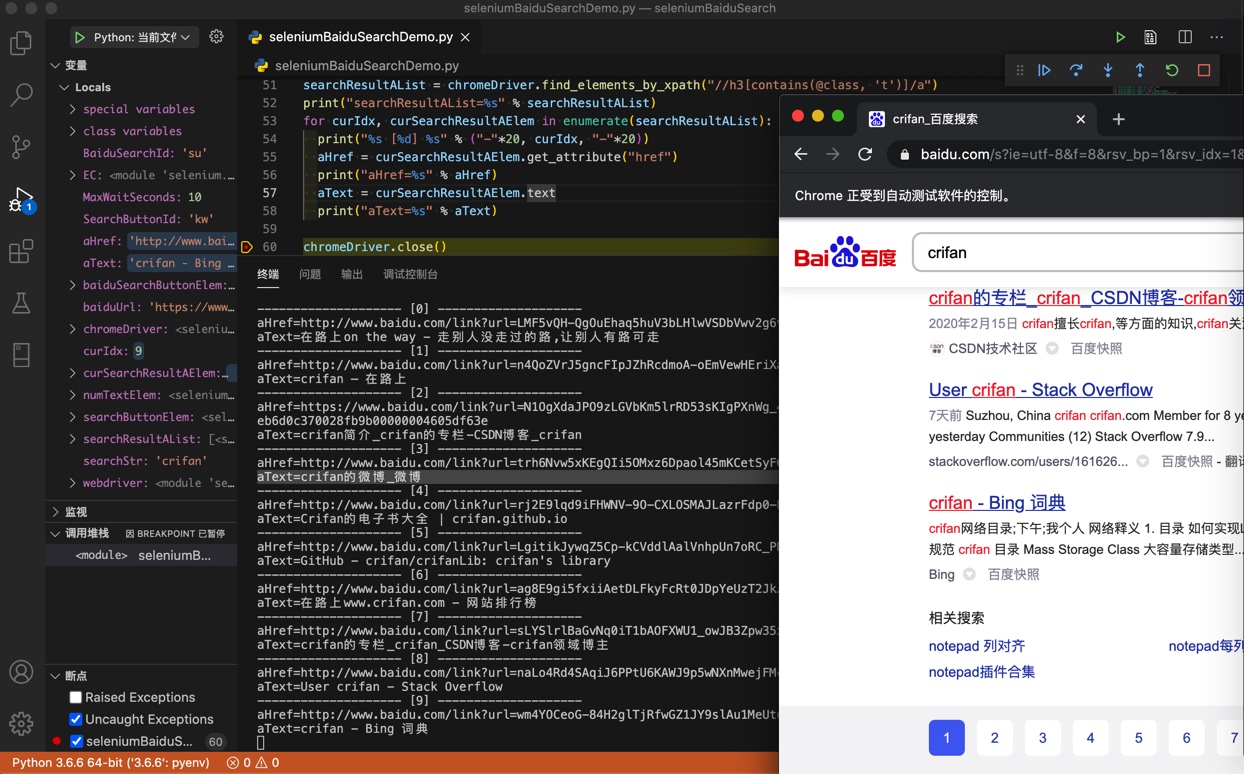Select the seleniumBaiduSearchDemo.py editor tab
Image resolution: width=1244 pixels, height=774 pixels.
[x=360, y=37]
